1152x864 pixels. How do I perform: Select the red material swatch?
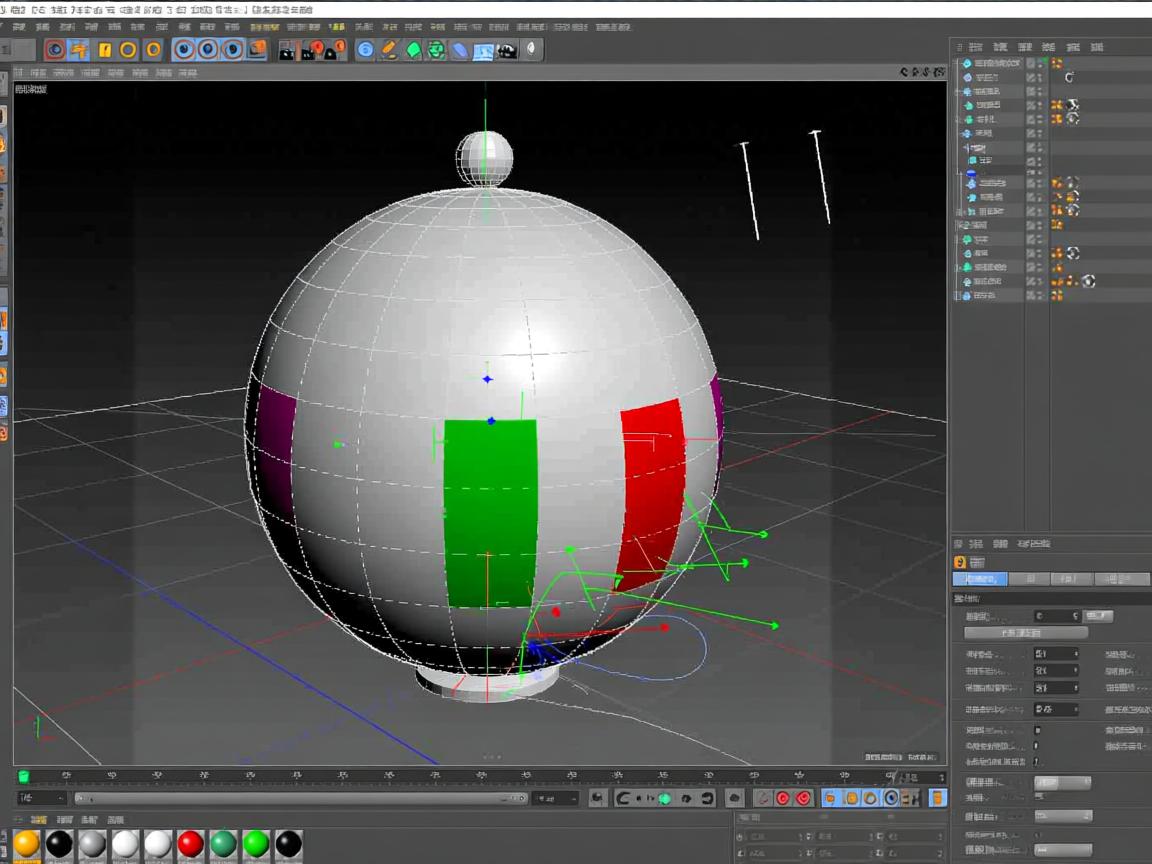click(x=190, y=844)
